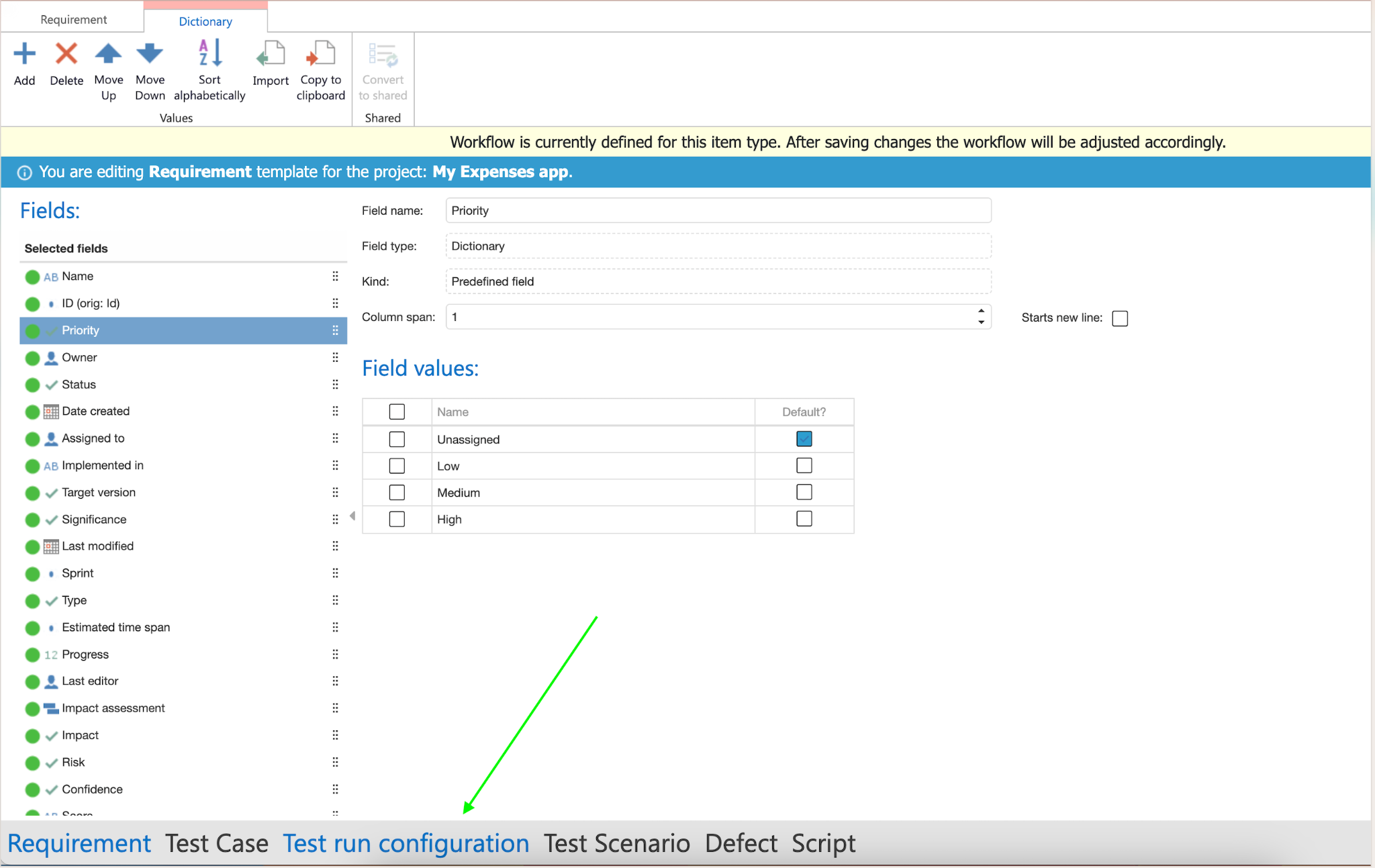Click the Add value icon
Screen dimensions: 1375x868
(25, 54)
